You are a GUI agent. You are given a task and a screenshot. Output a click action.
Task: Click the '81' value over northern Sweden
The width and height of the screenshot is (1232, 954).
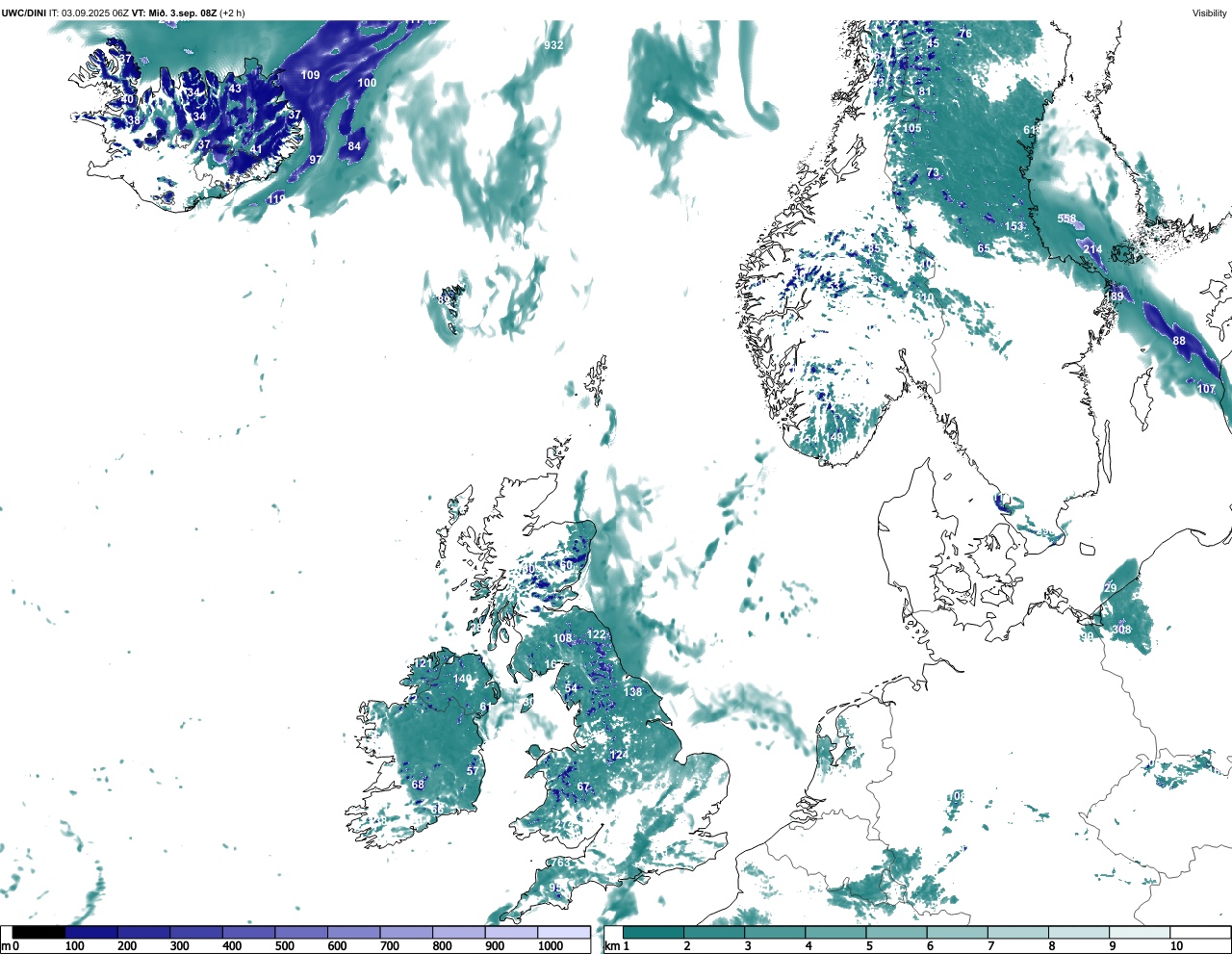(x=925, y=92)
